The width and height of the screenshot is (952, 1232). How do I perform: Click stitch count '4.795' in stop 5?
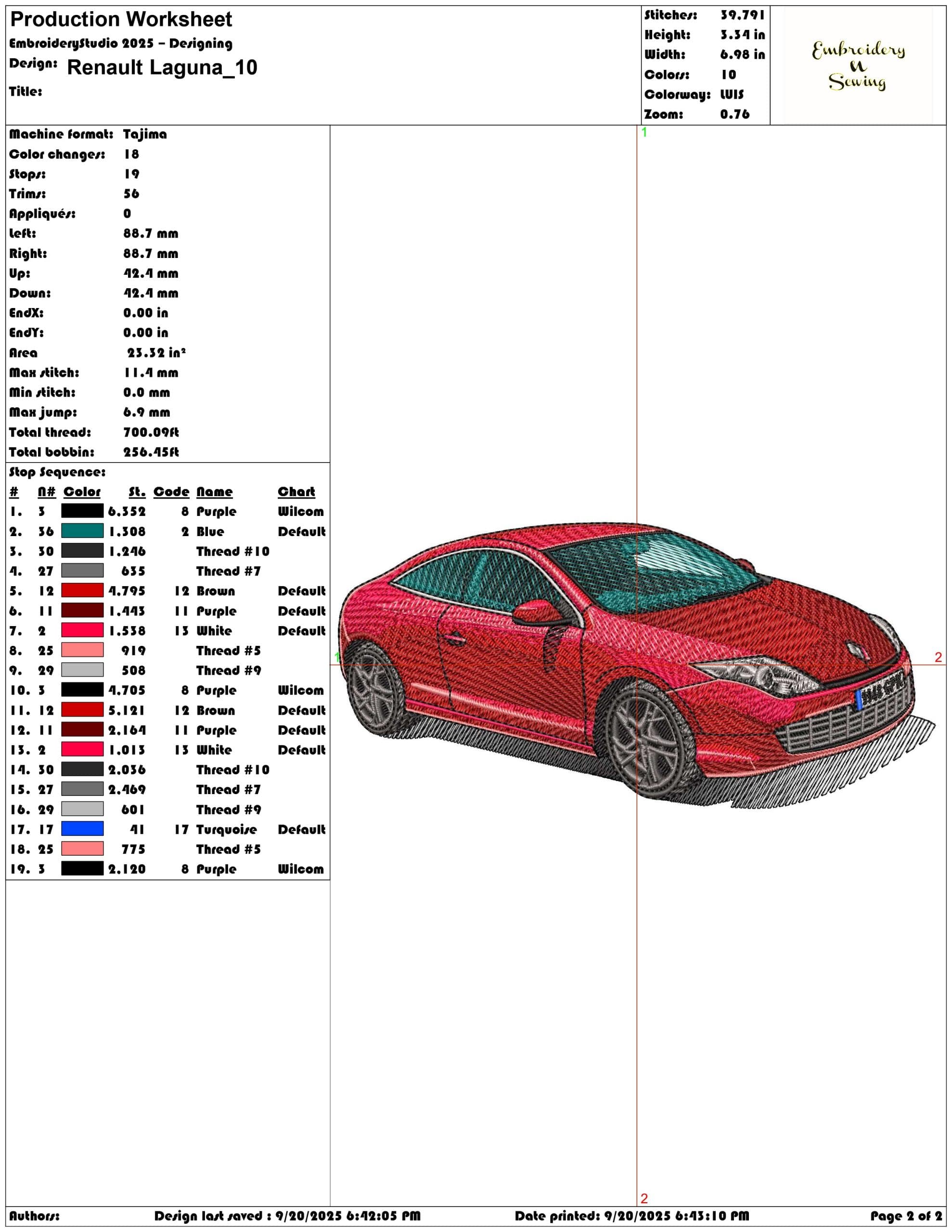point(127,590)
